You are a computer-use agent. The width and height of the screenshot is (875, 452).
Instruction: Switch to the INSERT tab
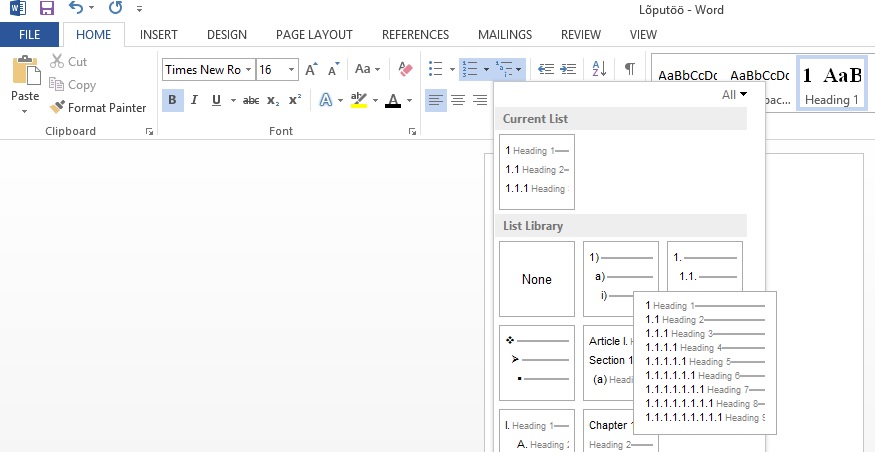click(x=158, y=35)
